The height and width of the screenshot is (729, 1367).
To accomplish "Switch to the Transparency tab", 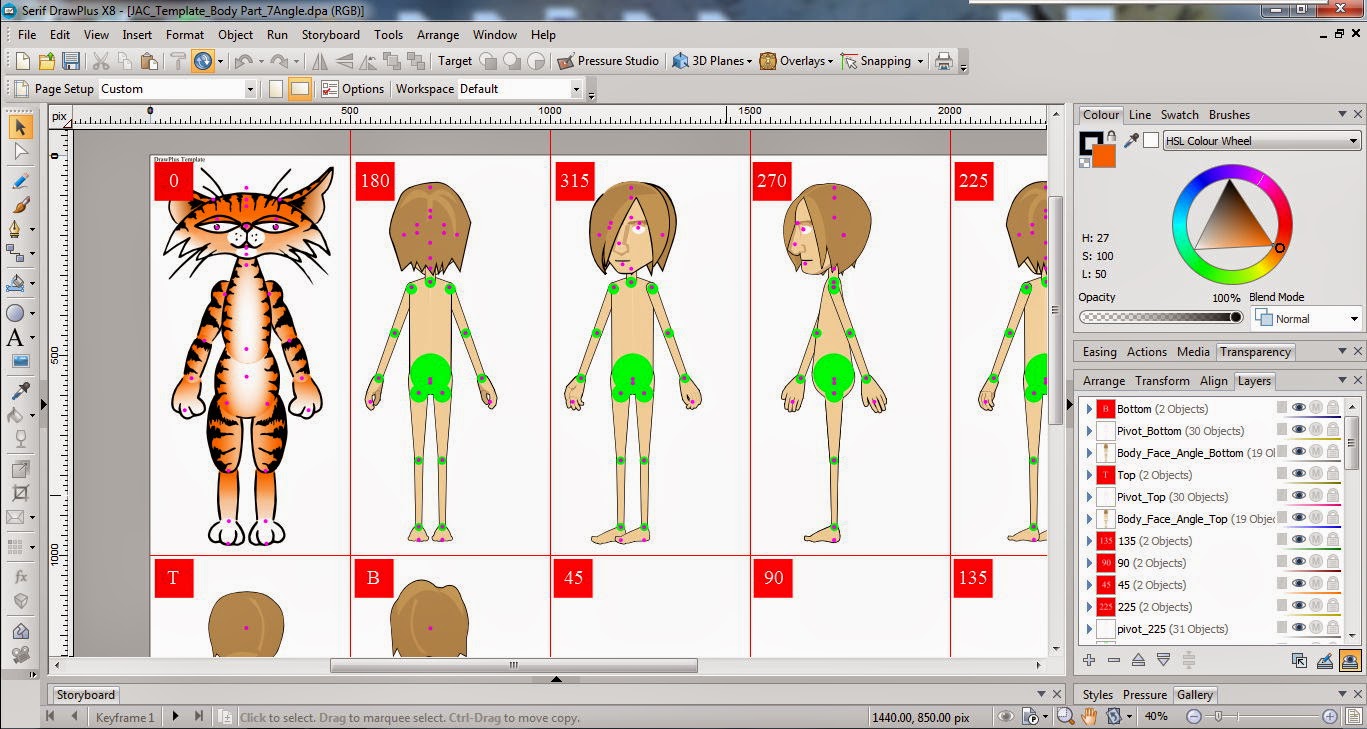I will pos(1255,351).
